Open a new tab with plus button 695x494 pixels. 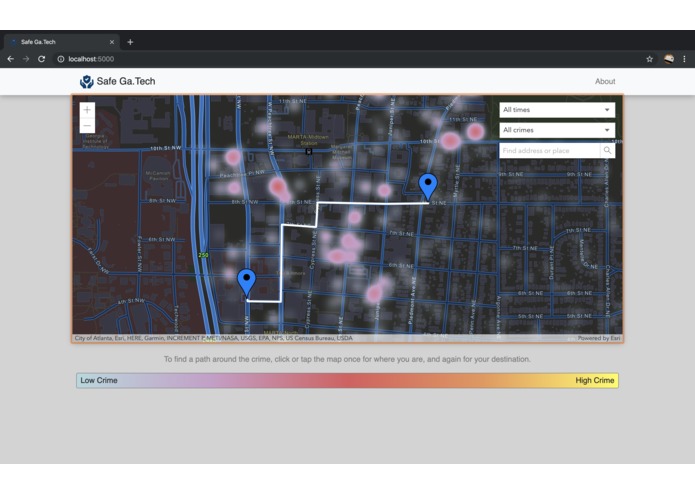[x=130, y=42]
